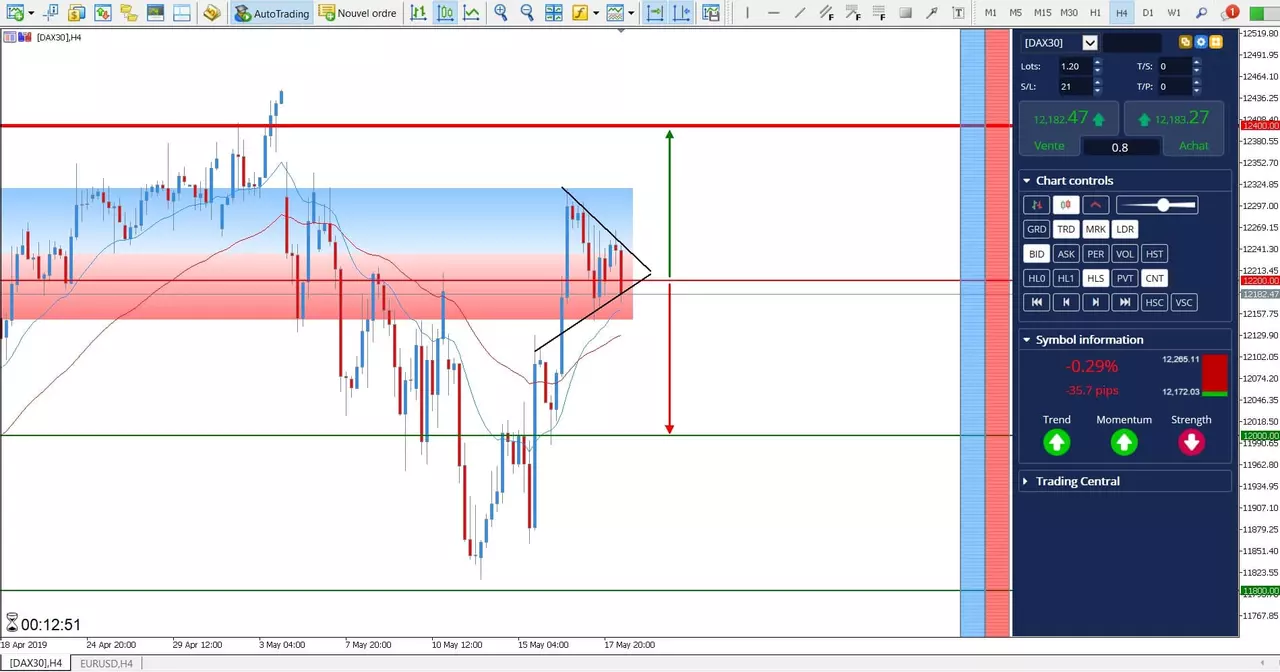Viewport: 1280px width, 672px height.
Task: Jump to chart end playback button
Action: click(x=1125, y=302)
